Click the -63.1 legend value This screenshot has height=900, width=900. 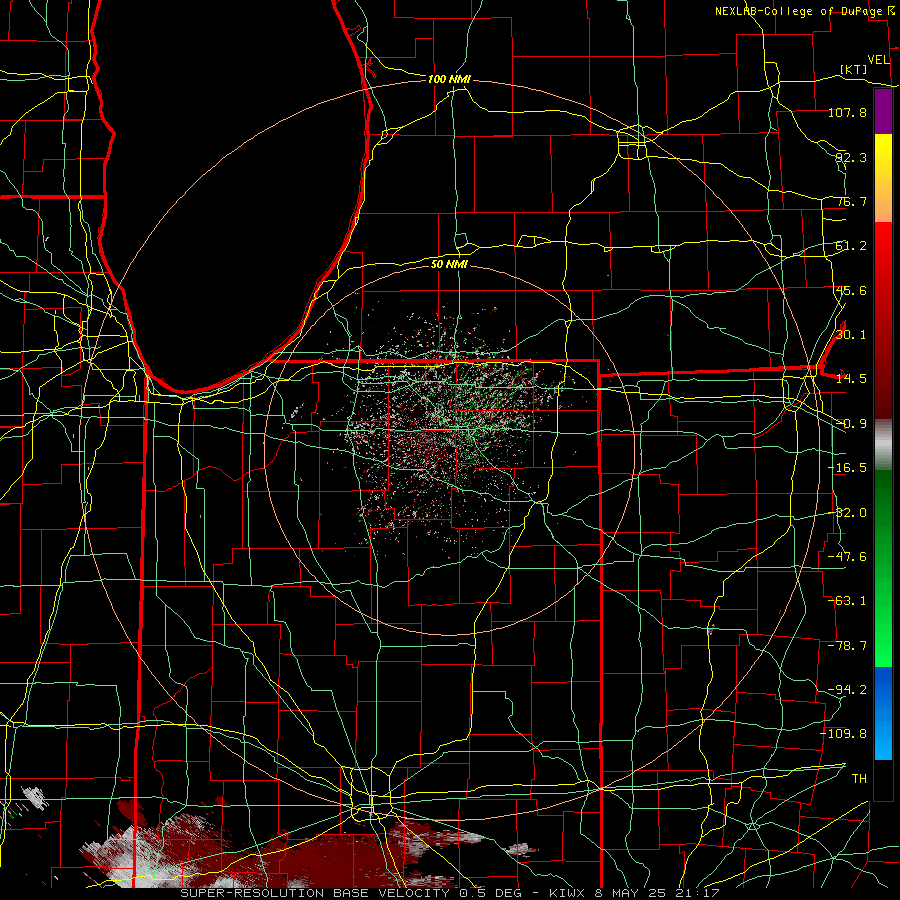point(847,601)
